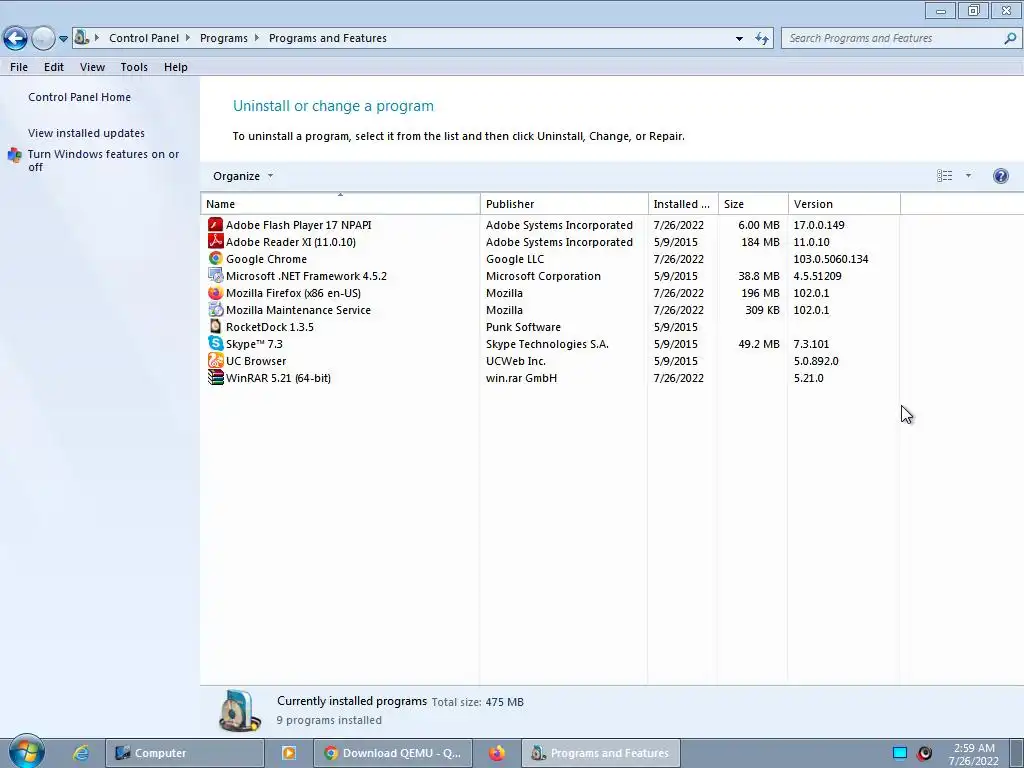Click the WinRAR 5.21 icon
Viewport: 1024px width, 768px height.
click(216, 377)
